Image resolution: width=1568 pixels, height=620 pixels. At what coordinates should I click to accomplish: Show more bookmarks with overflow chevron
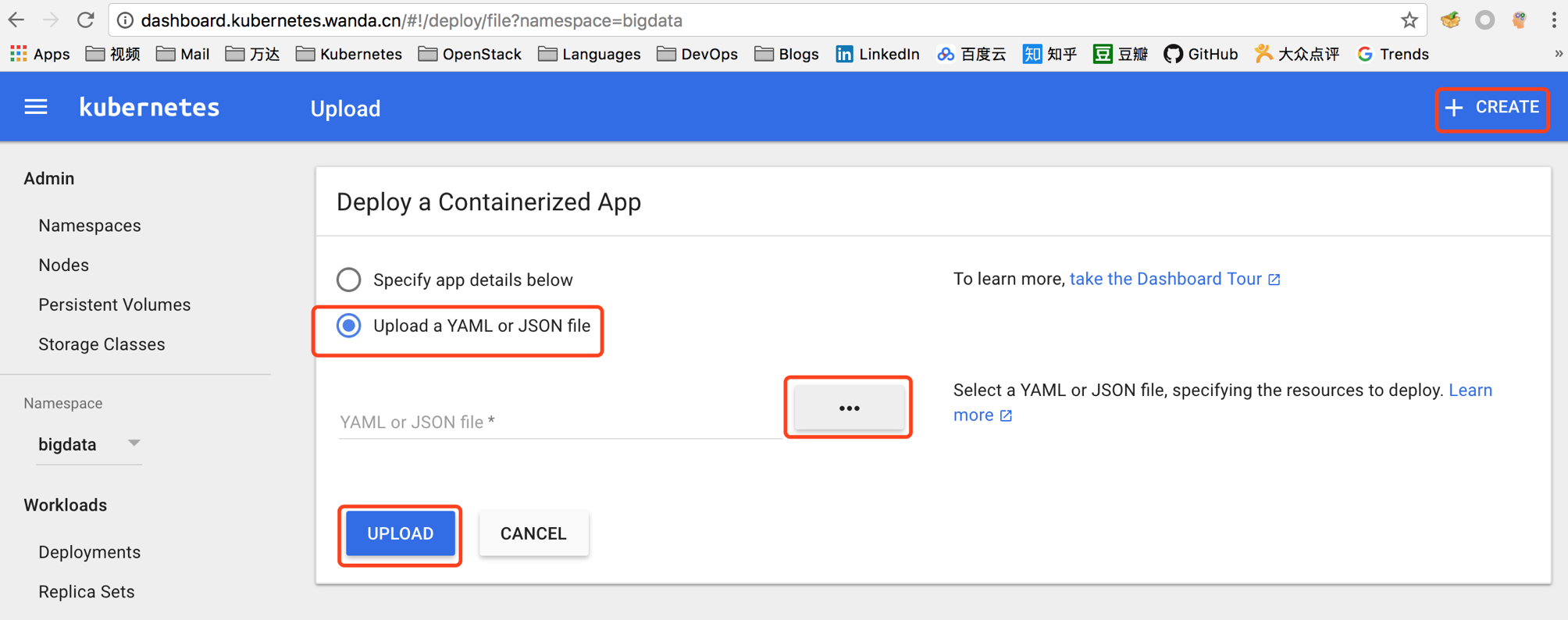coord(1558,54)
